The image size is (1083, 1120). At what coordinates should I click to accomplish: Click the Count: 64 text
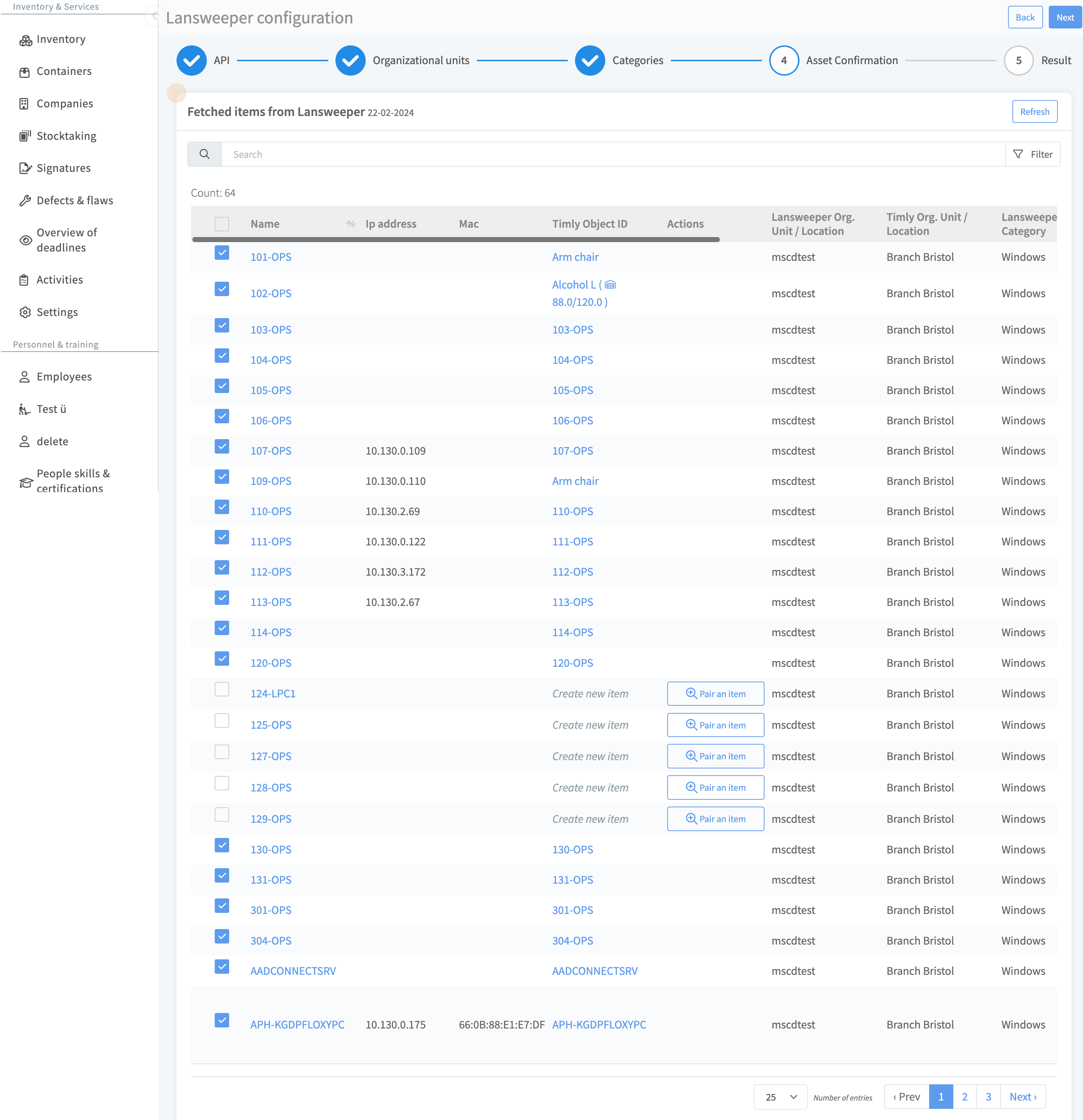(x=213, y=193)
